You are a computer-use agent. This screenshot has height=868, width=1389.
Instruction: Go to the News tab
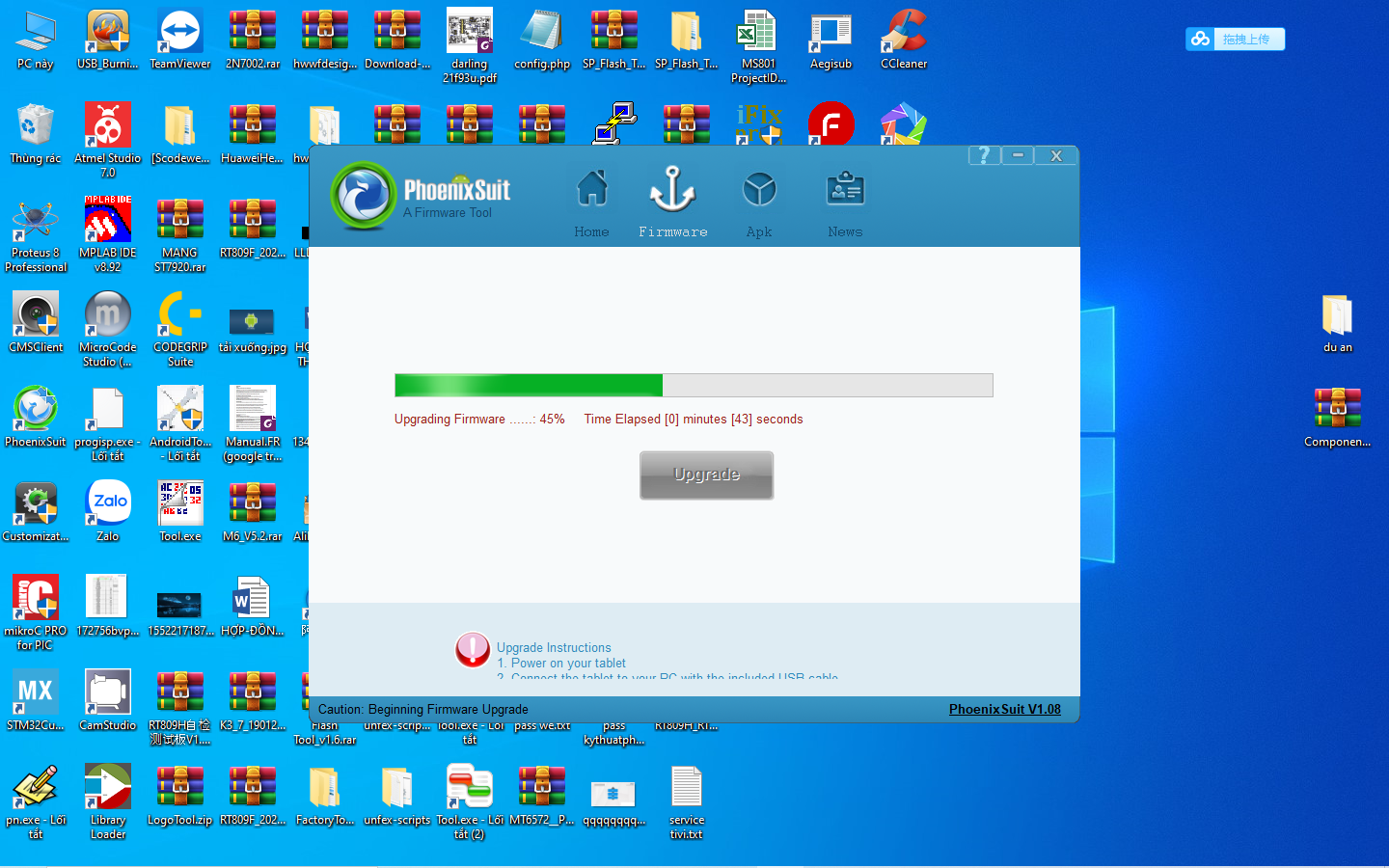(x=845, y=203)
